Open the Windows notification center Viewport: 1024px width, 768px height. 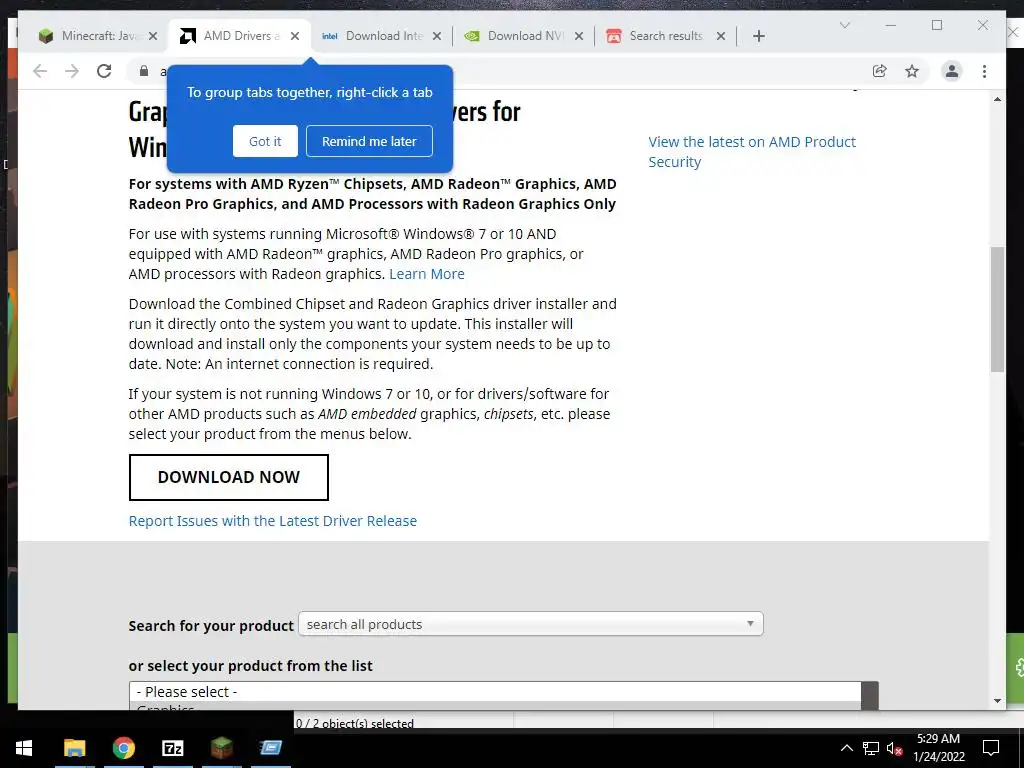991,748
